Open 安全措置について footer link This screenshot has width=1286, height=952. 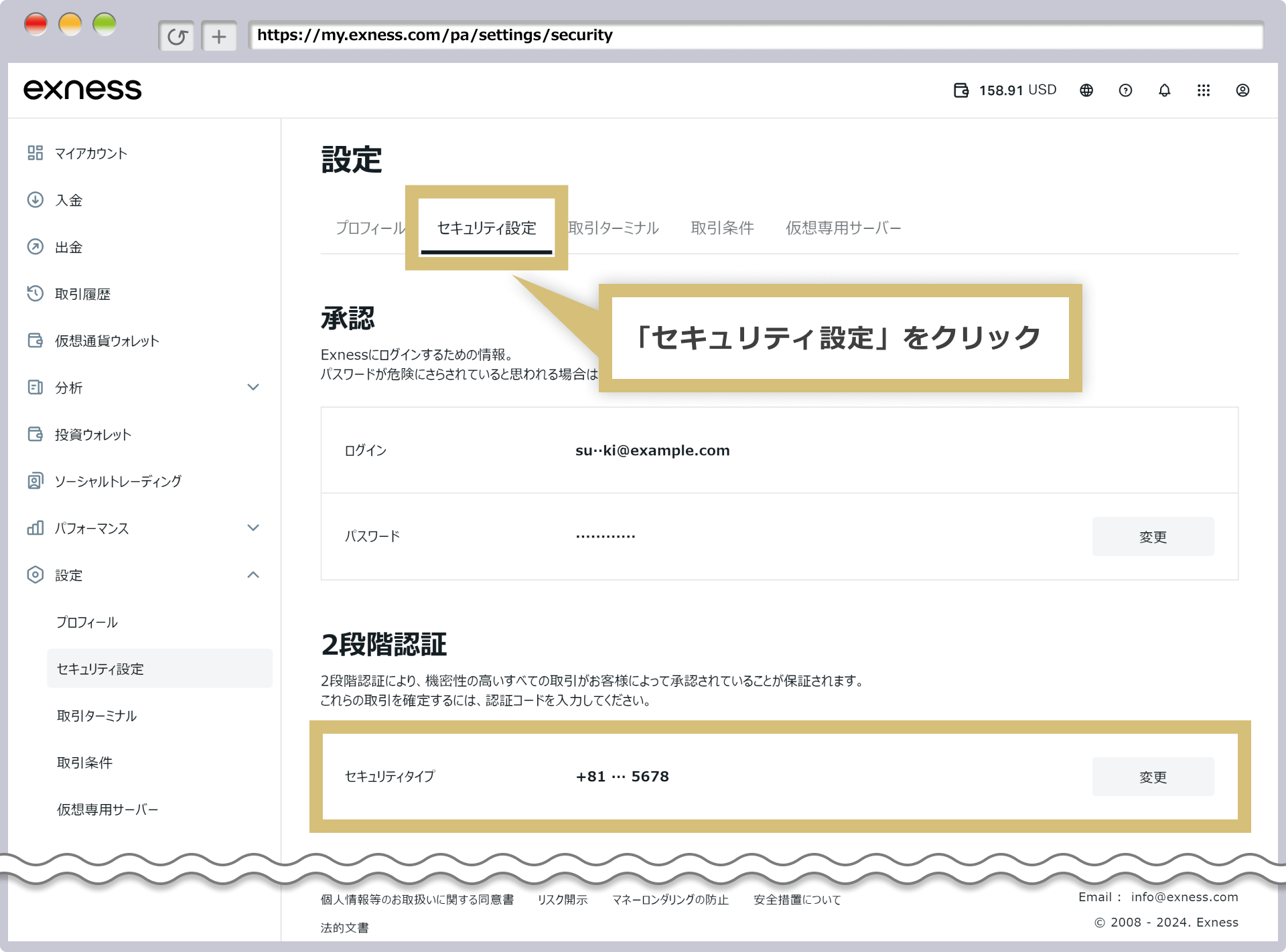(x=797, y=900)
